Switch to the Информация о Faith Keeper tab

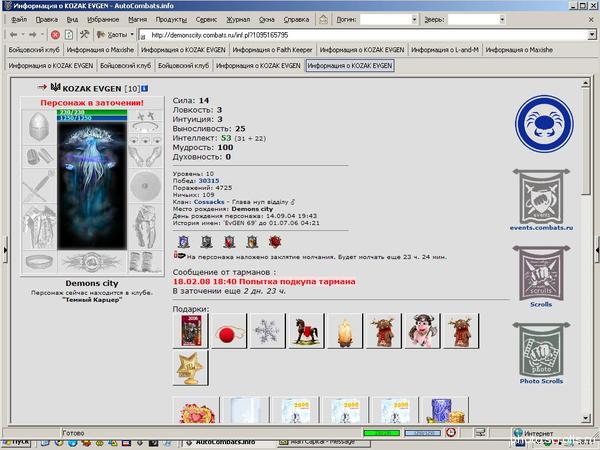(272, 50)
